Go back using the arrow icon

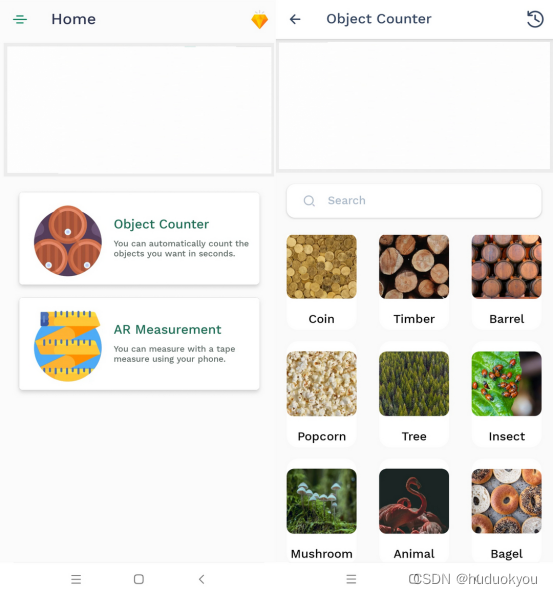(295, 19)
